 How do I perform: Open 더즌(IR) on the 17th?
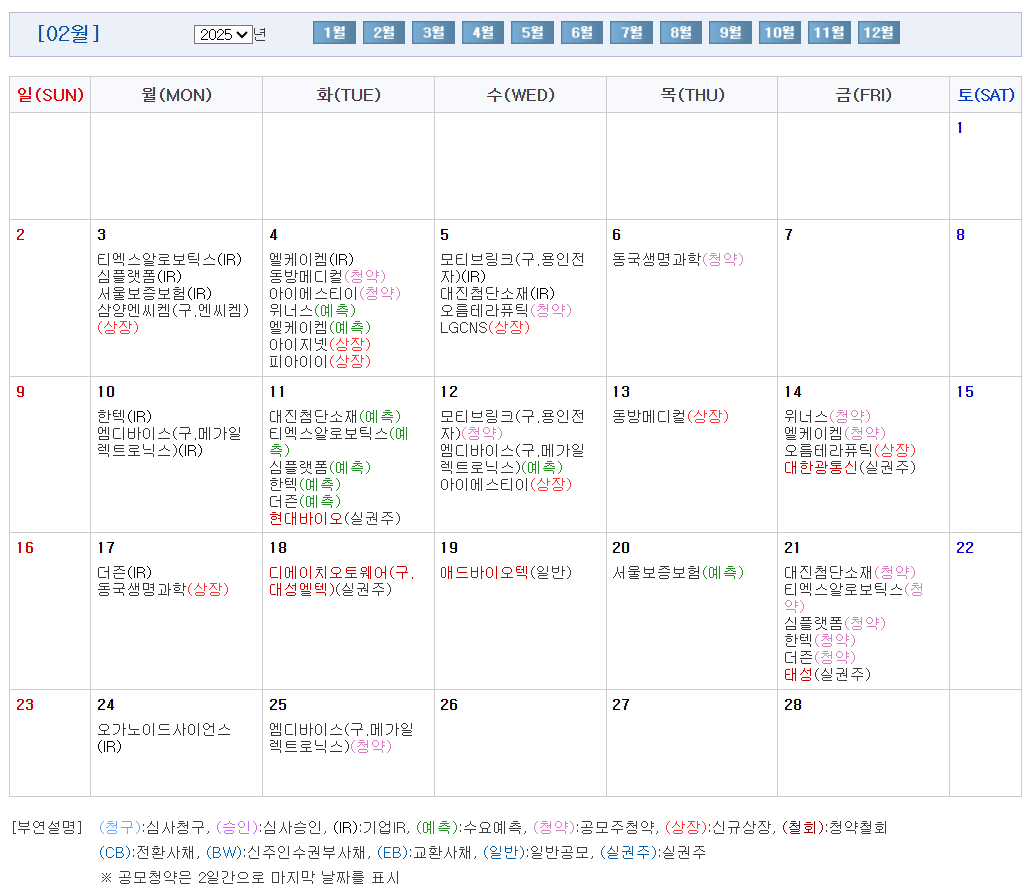125,572
